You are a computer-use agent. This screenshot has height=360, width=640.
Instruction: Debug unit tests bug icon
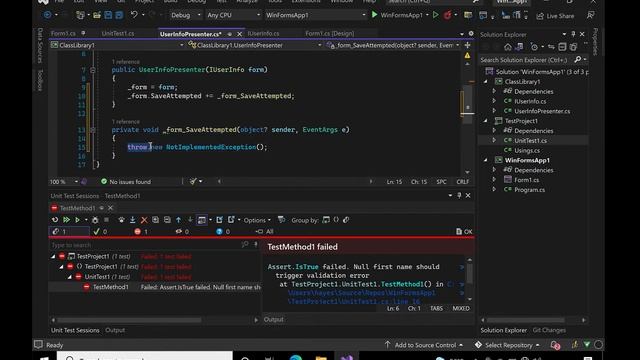[95, 220]
